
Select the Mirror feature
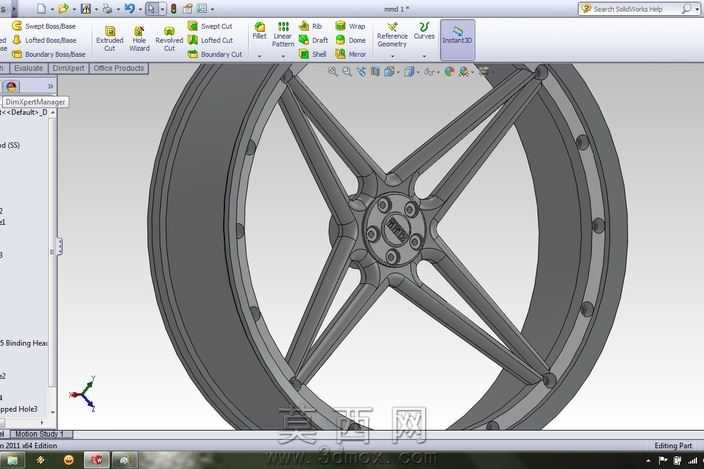(x=351, y=54)
